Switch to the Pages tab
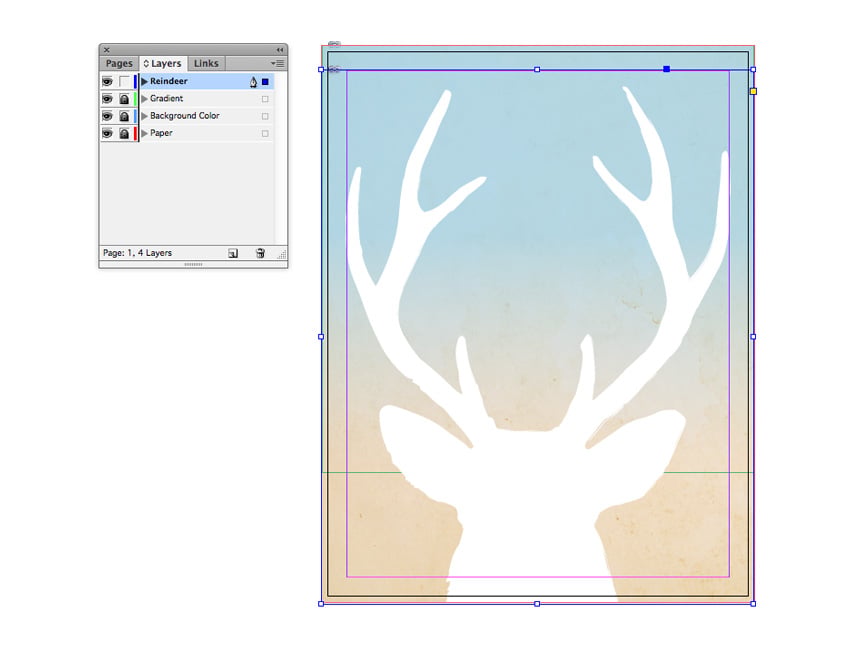Viewport: 850px width, 647px height. pyautogui.click(x=119, y=63)
